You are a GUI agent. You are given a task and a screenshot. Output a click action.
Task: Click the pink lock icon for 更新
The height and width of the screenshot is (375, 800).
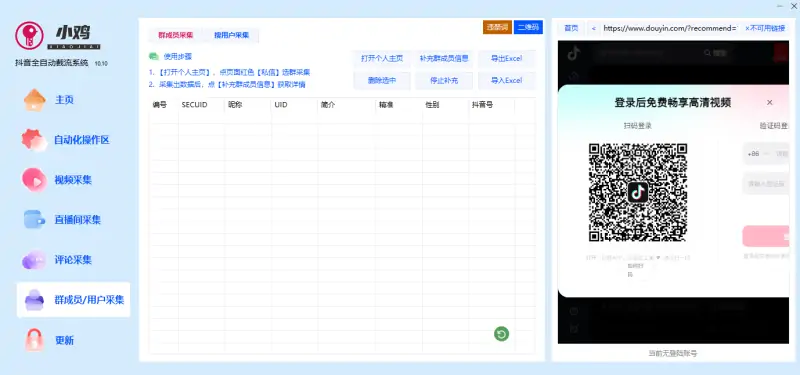(x=34, y=340)
